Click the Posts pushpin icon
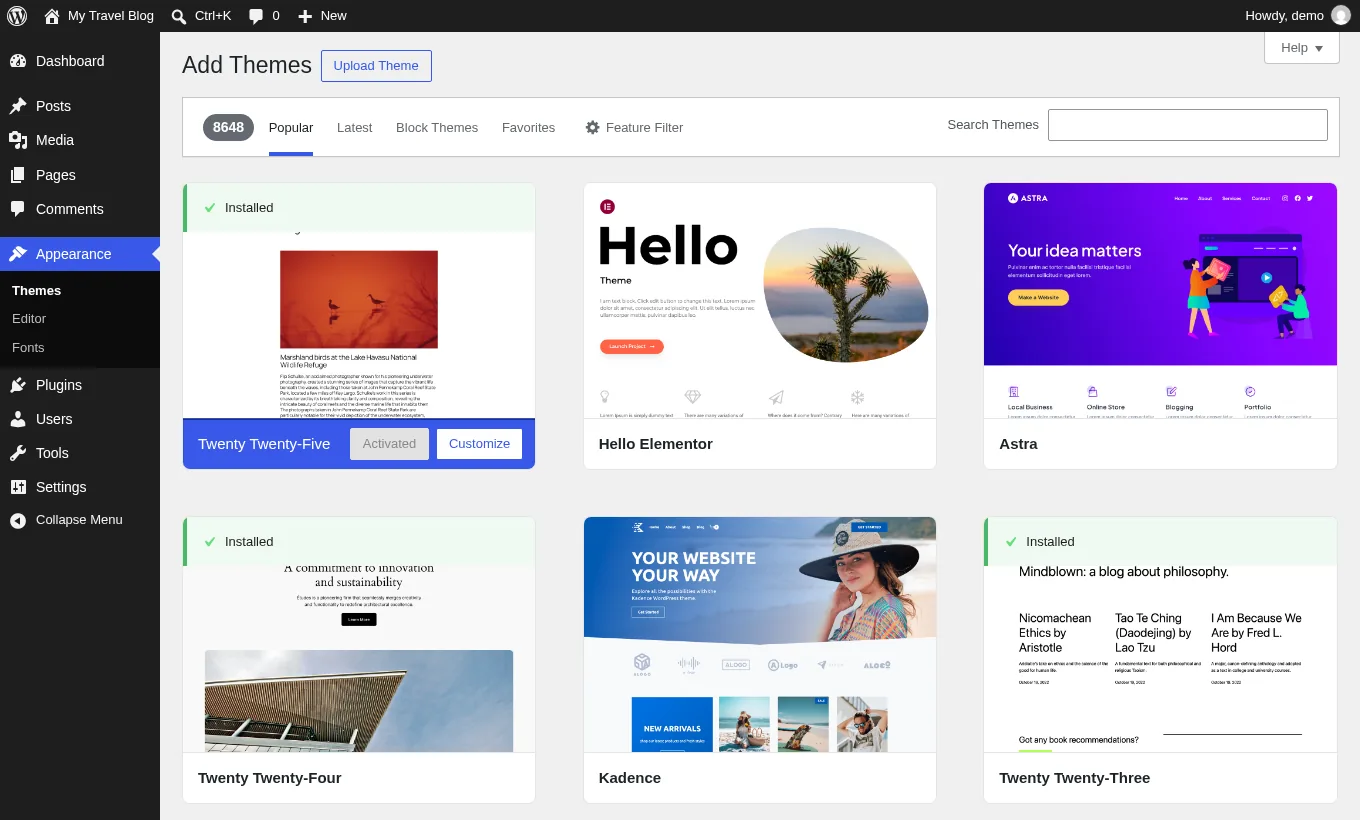Screen dimensions: 1360x820 tap(18, 106)
